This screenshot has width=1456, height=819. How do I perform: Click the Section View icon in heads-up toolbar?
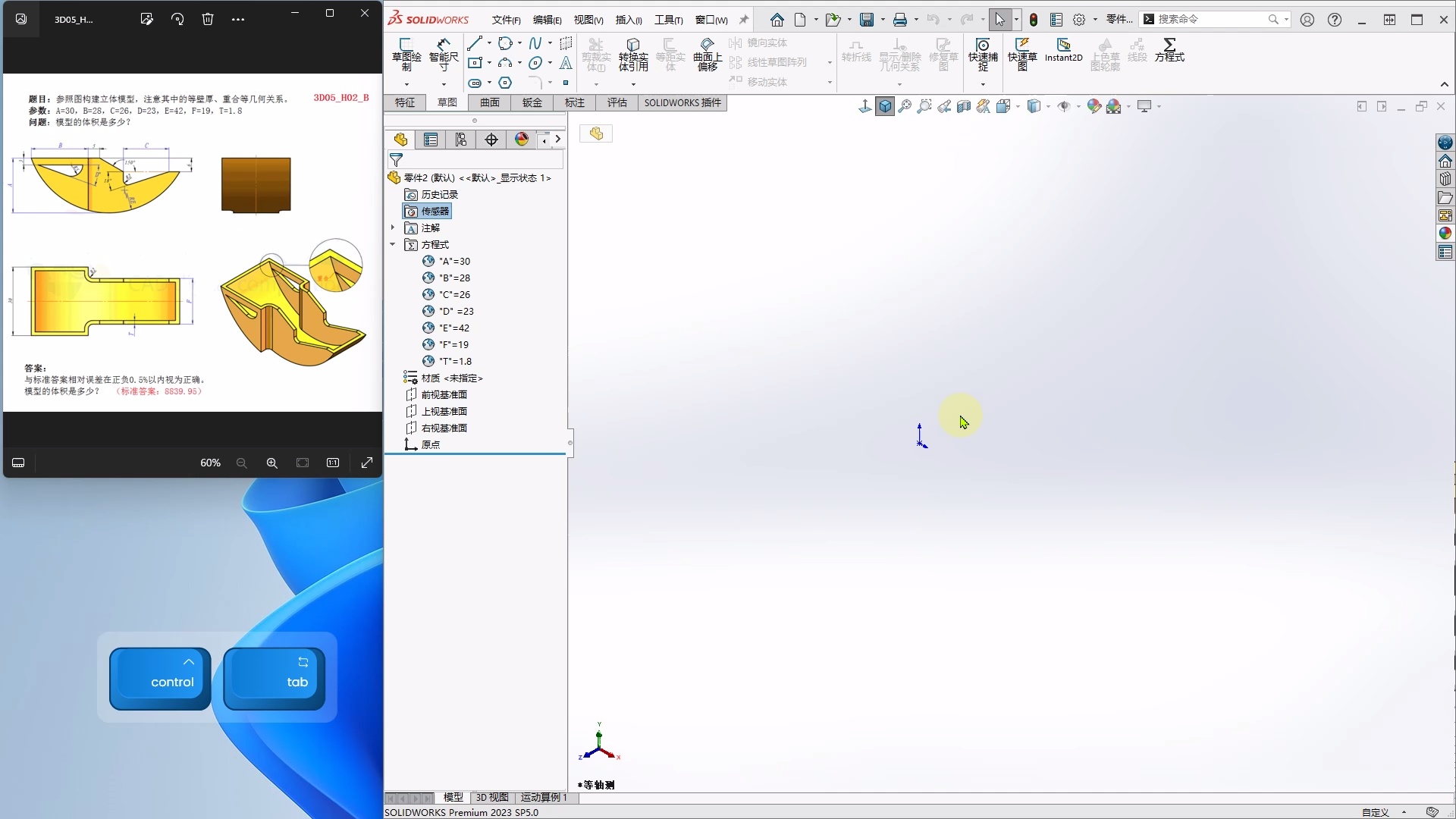pyautogui.click(x=964, y=106)
